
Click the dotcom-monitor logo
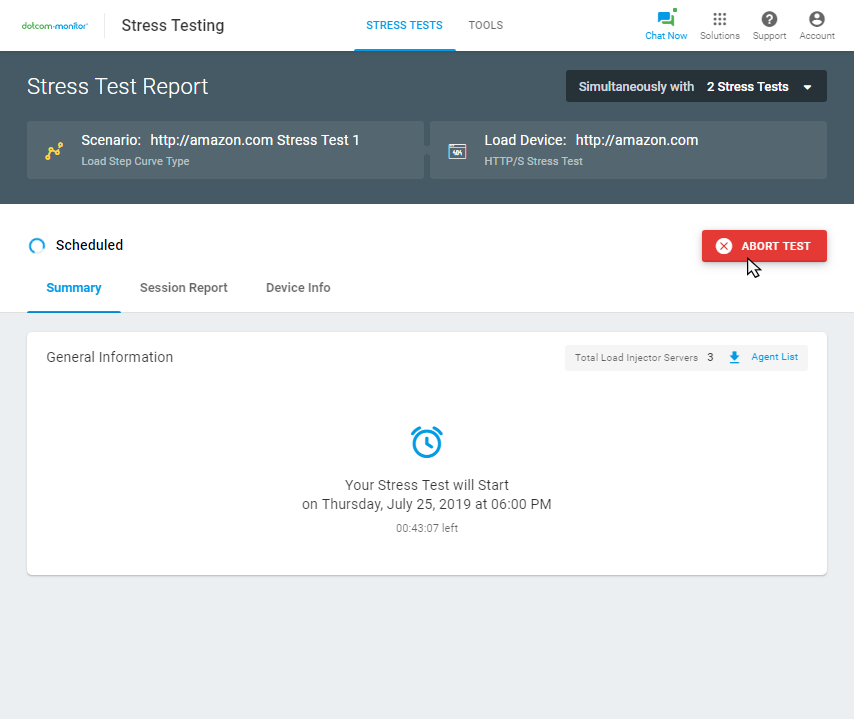point(54,26)
